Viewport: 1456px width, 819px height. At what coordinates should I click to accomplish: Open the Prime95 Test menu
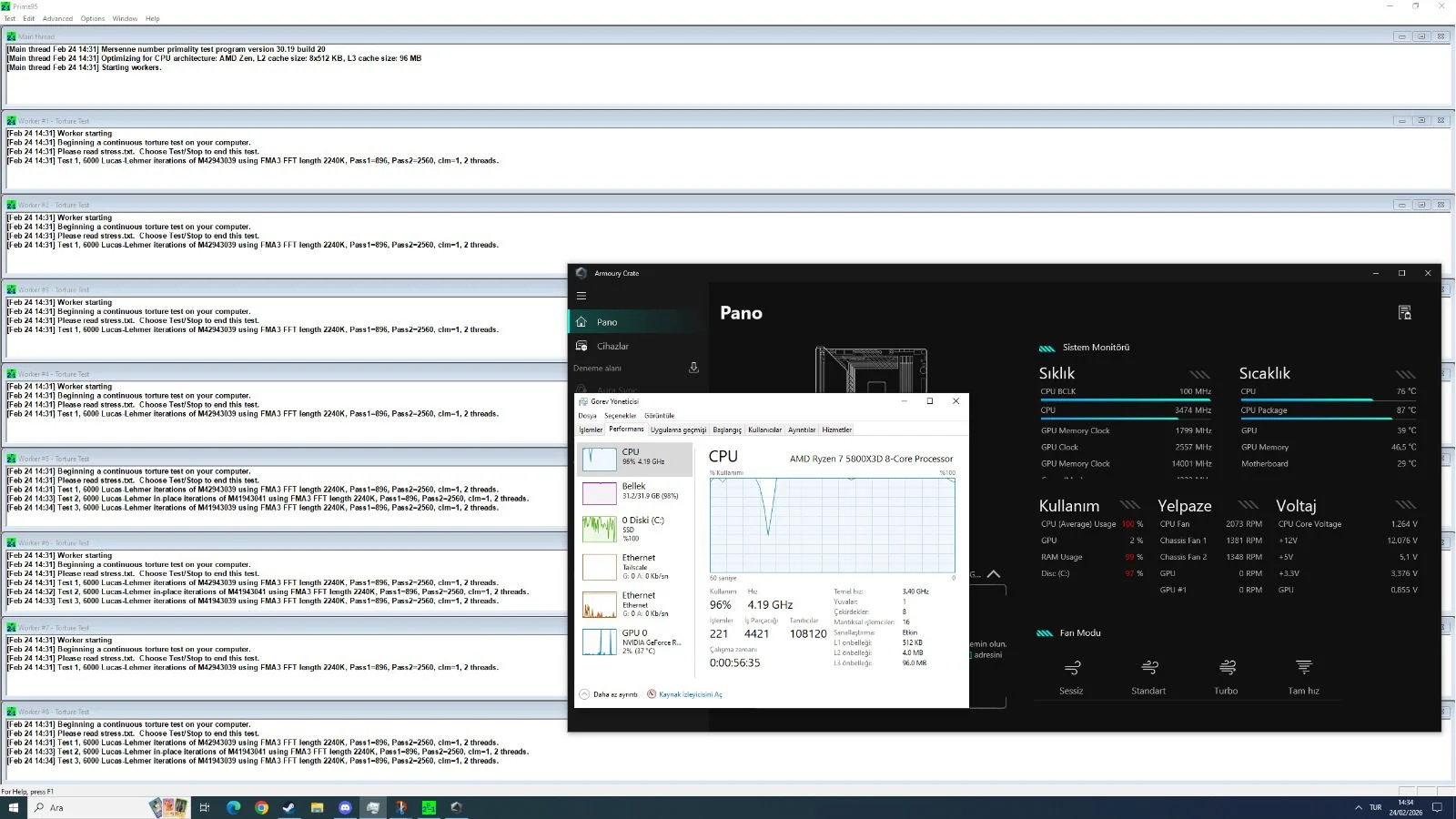click(10, 18)
